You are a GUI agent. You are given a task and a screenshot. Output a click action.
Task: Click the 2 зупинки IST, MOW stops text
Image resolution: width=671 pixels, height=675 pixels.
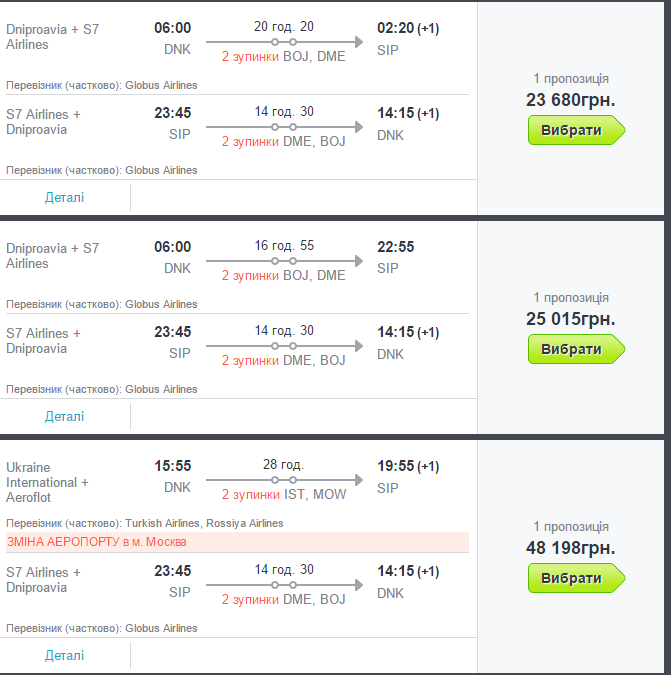[x=284, y=495]
